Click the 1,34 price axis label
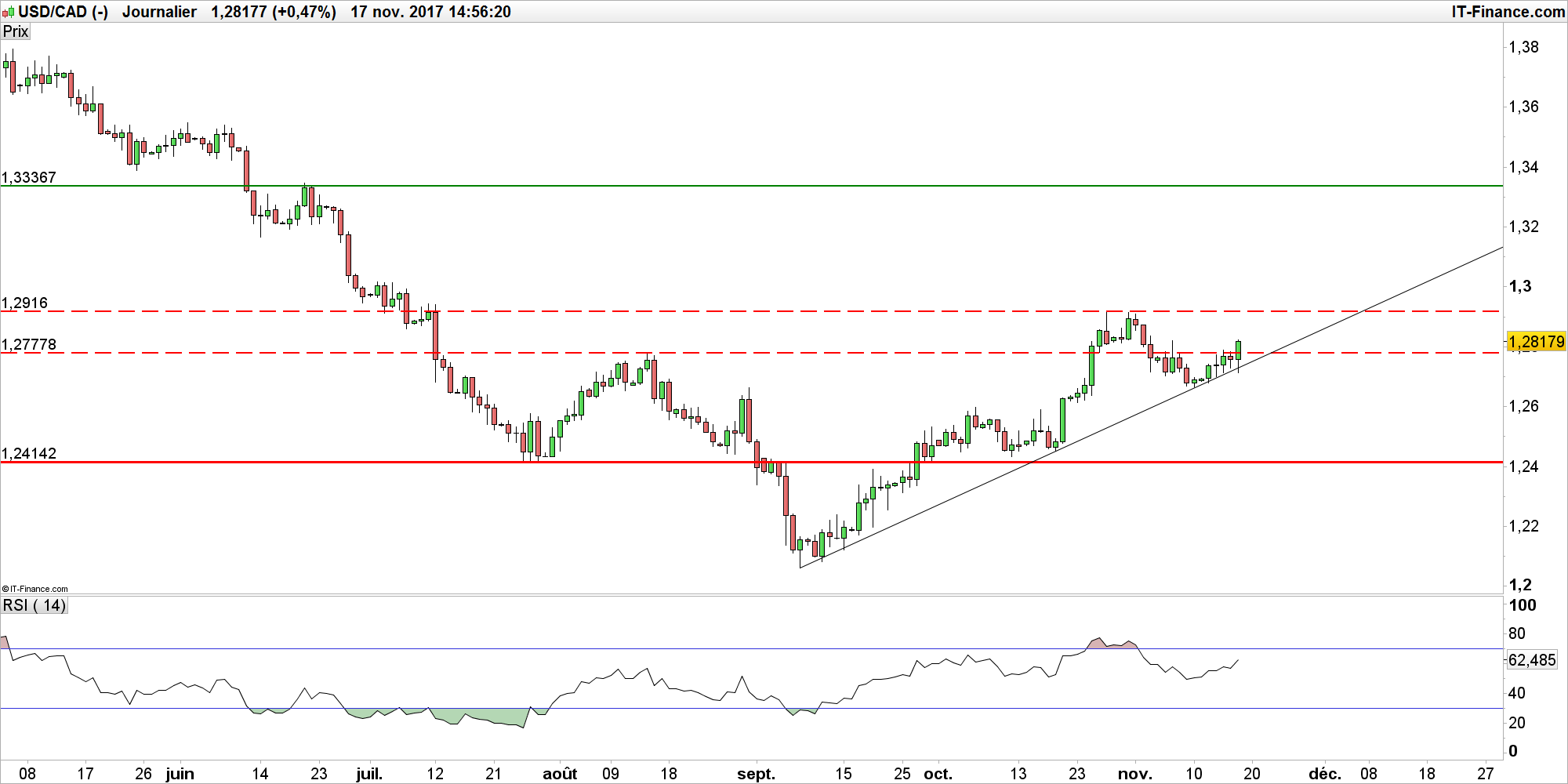Image resolution: width=1568 pixels, height=784 pixels. point(1523,167)
